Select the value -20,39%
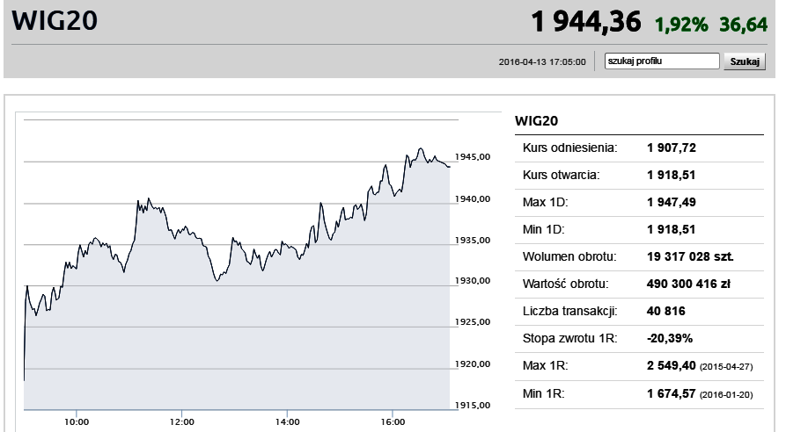 point(670,339)
